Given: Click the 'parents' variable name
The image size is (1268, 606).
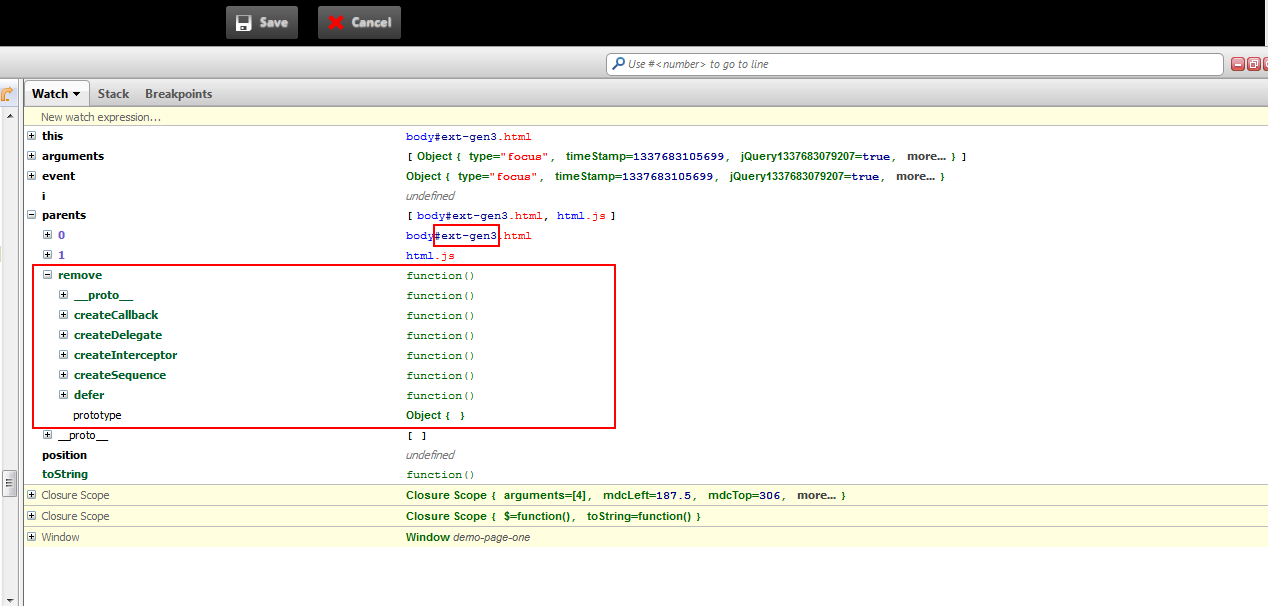Looking at the screenshot, I should (64, 215).
